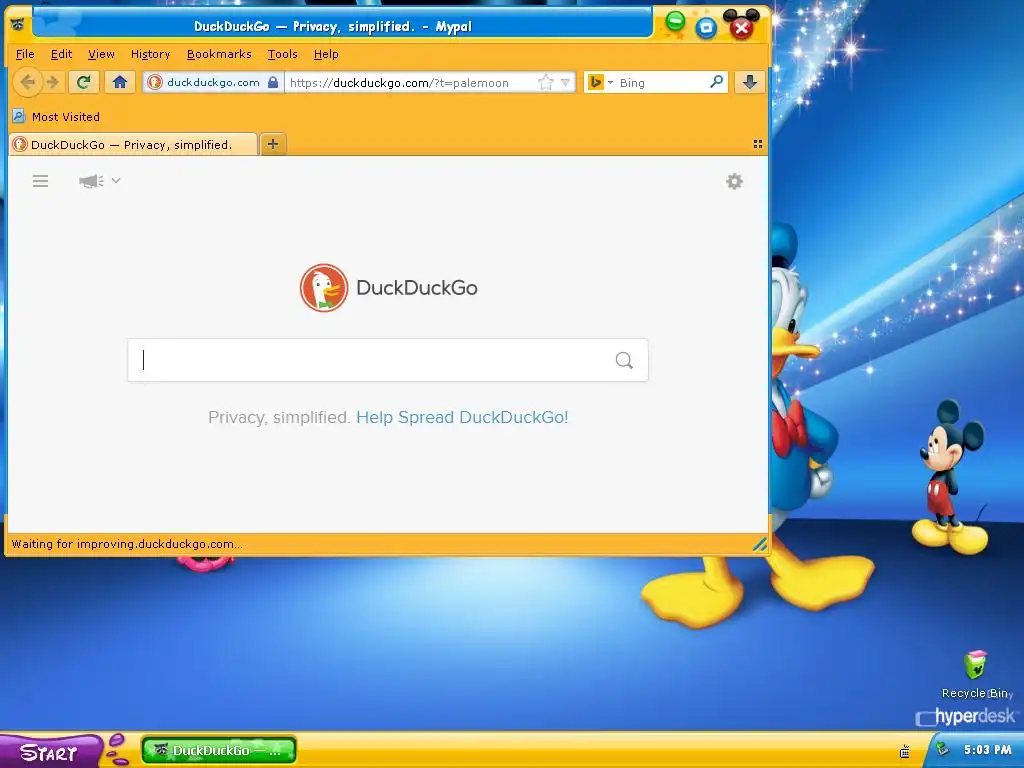Open the History menu
Screen dimensions: 1024x768
pos(150,54)
